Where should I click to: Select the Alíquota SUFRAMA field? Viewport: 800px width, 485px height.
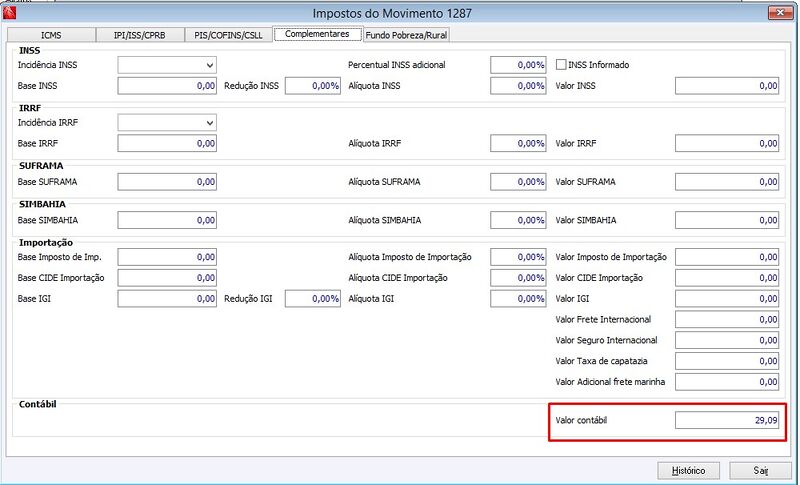click(x=518, y=182)
